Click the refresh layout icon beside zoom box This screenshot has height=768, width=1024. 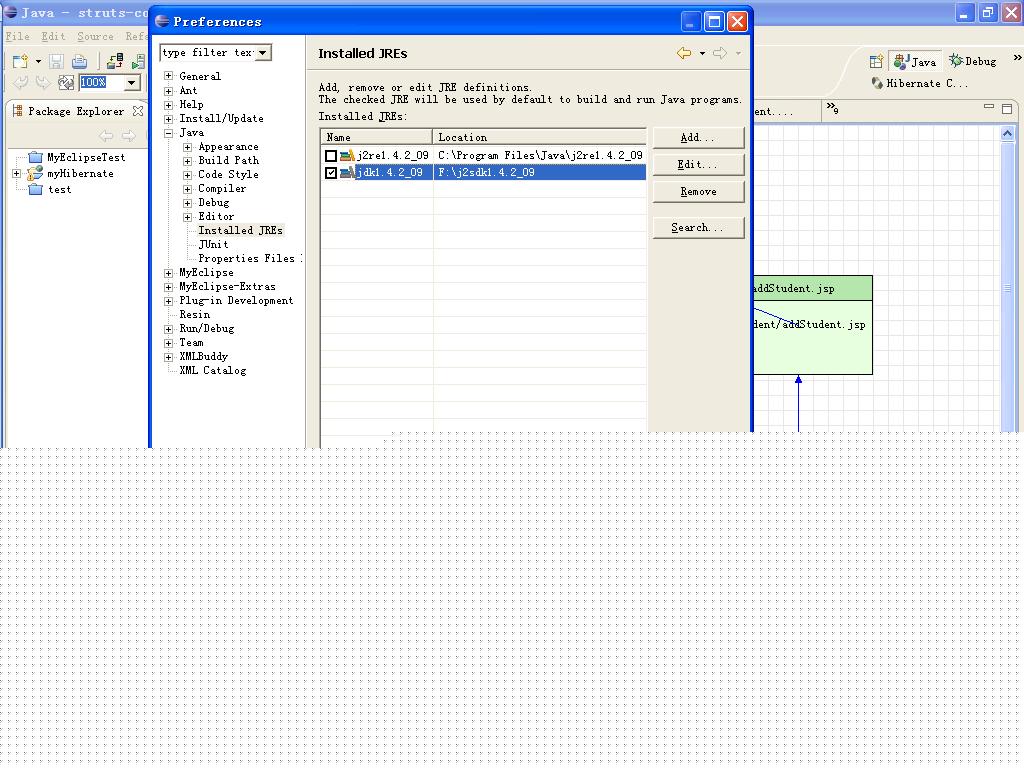[65, 82]
